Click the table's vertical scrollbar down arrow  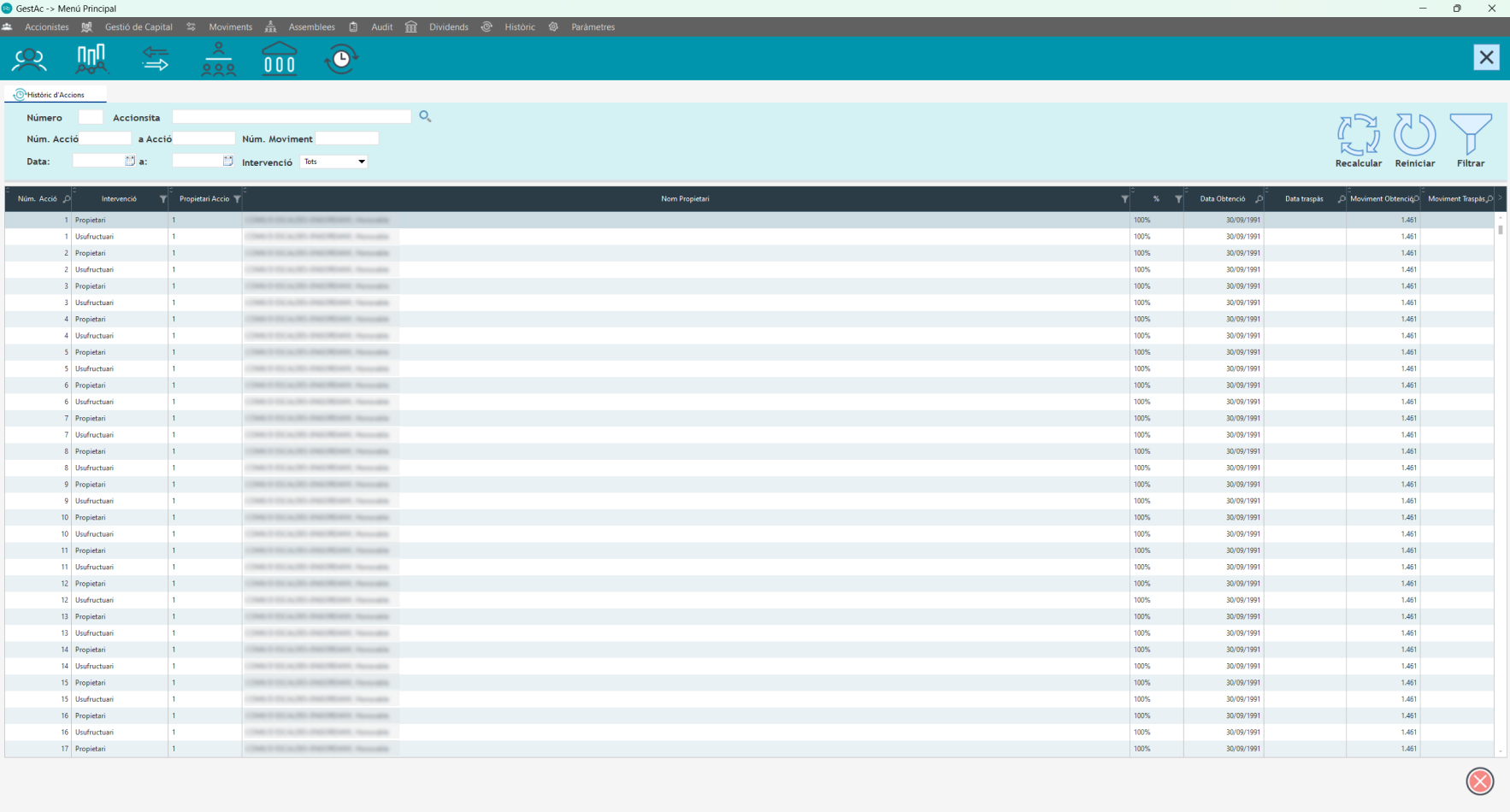pyautogui.click(x=1500, y=751)
